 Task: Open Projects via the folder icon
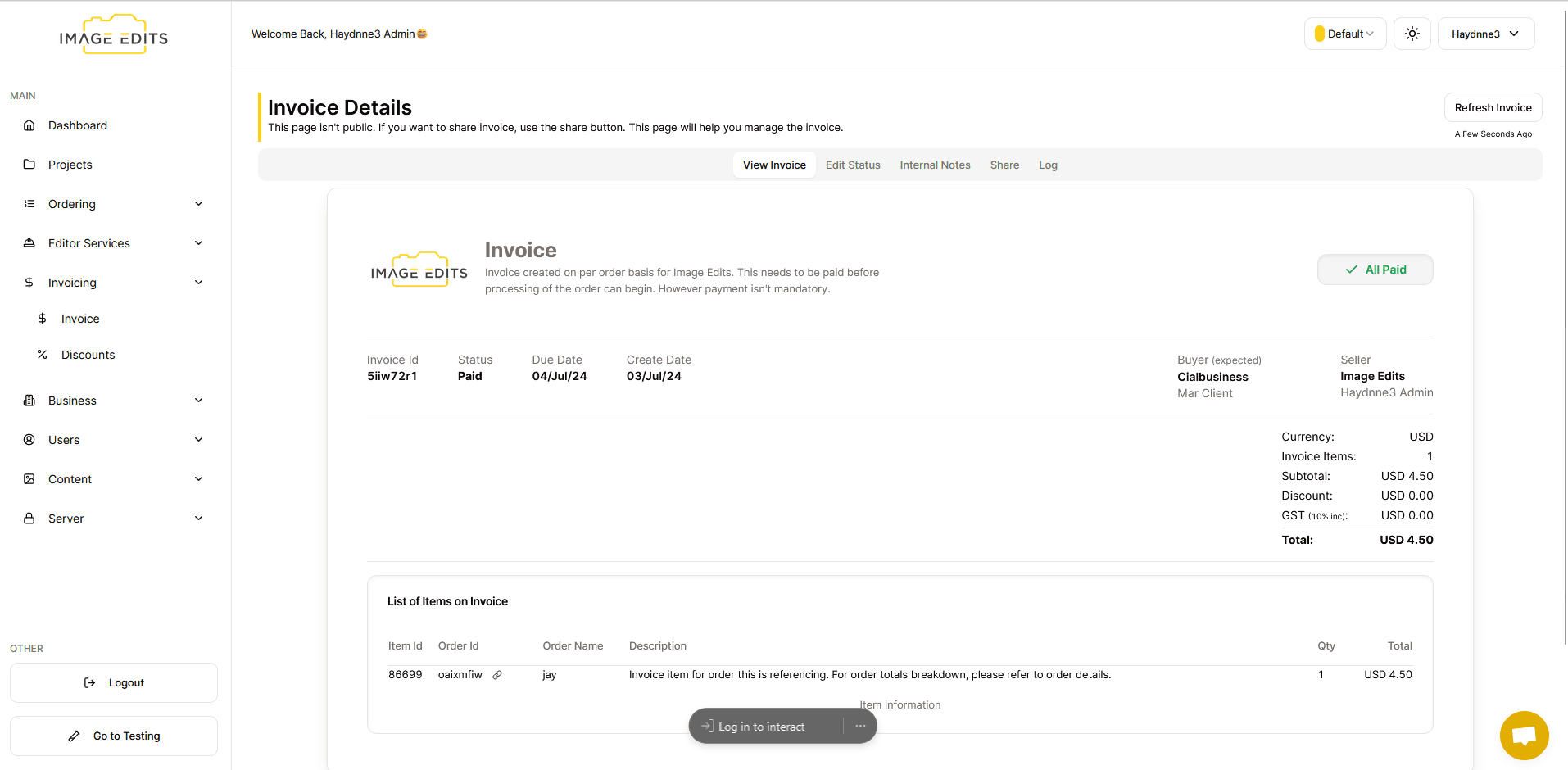click(29, 164)
